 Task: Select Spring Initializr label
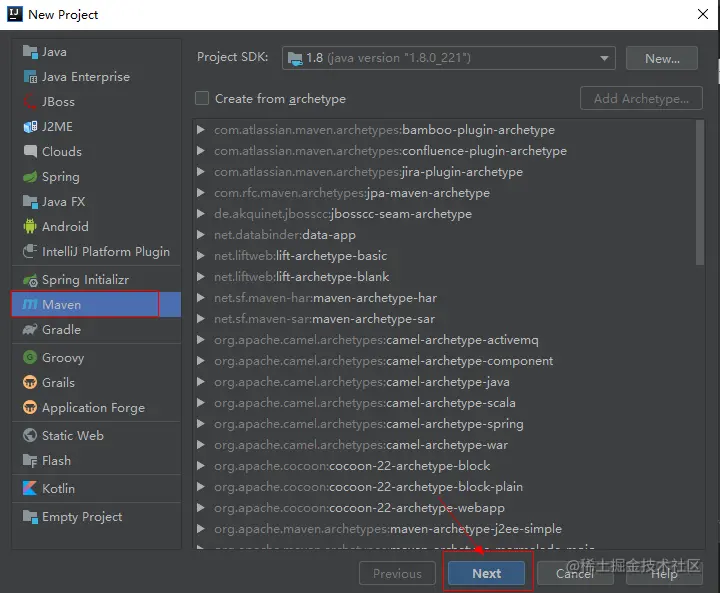click(85, 280)
